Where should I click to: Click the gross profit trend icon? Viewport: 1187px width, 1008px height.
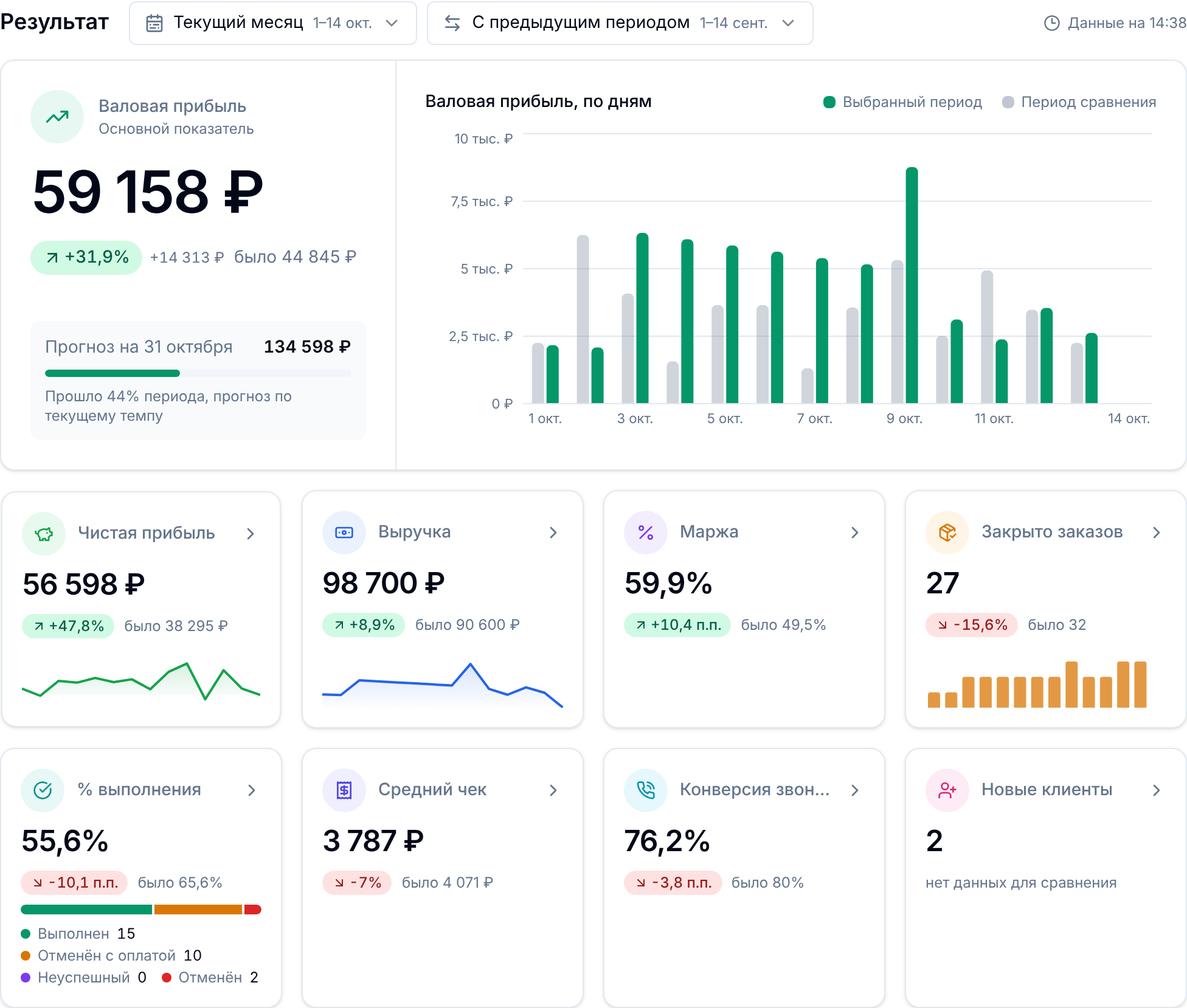(57, 117)
